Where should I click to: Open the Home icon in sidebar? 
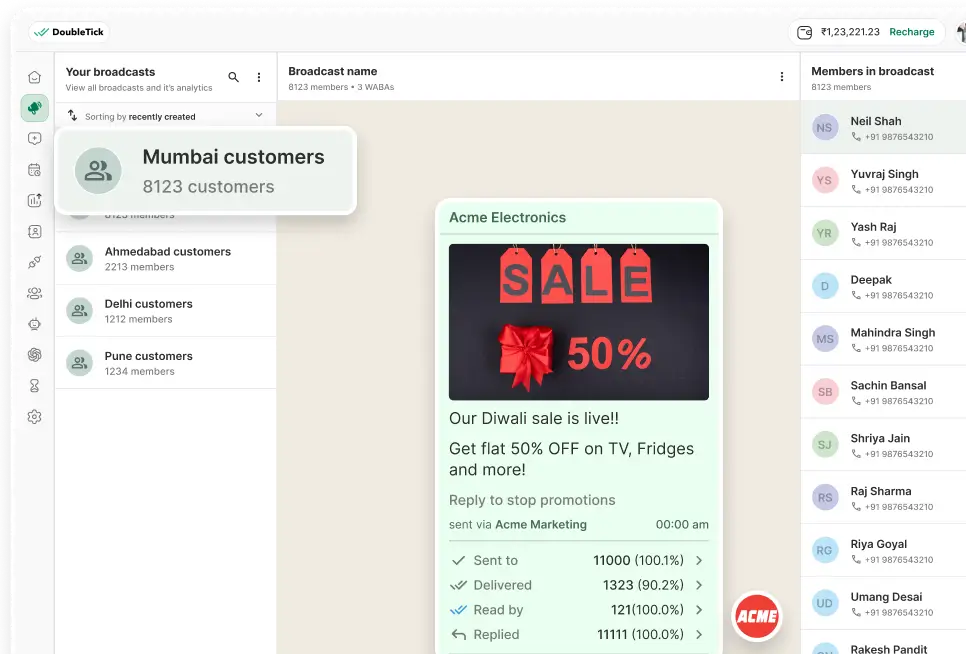[x=35, y=77]
